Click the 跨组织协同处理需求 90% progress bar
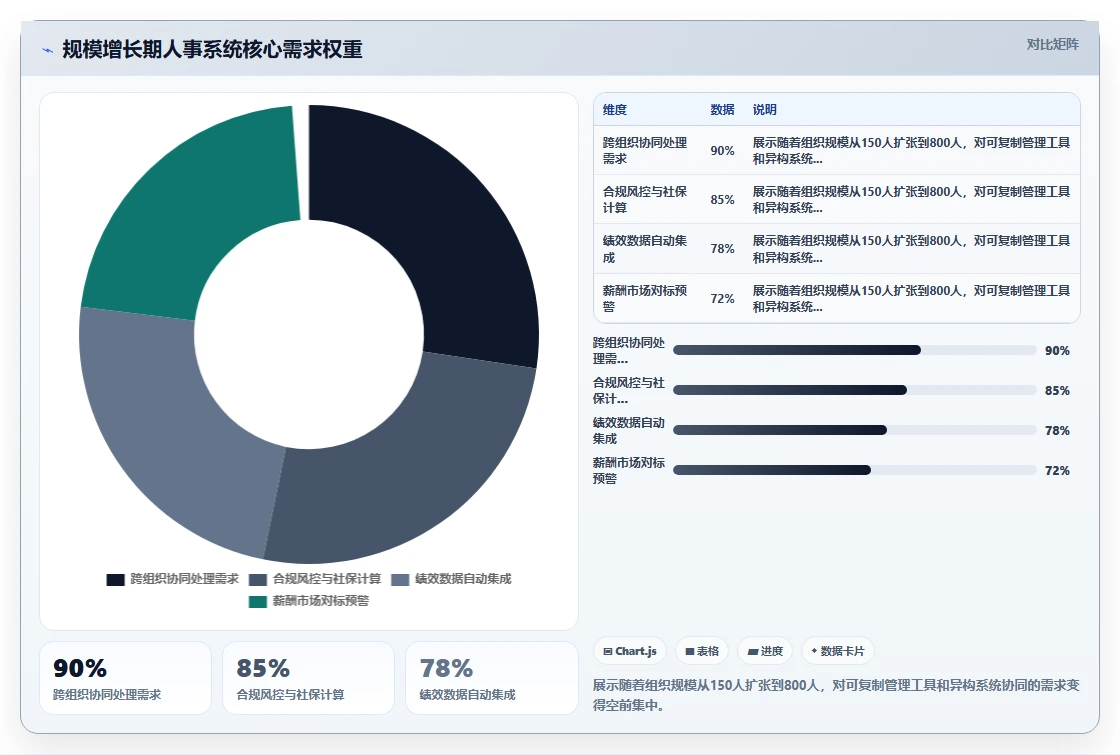The height and width of the screenshot is (755, 1120). point(854,350)
